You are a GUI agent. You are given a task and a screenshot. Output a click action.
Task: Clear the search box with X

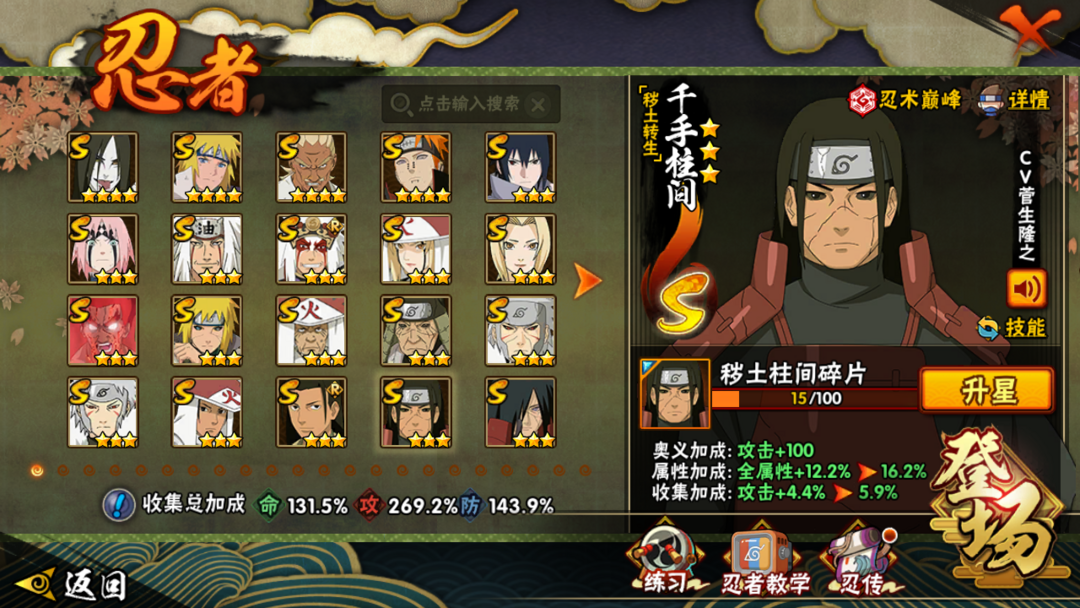coord(539,105)
